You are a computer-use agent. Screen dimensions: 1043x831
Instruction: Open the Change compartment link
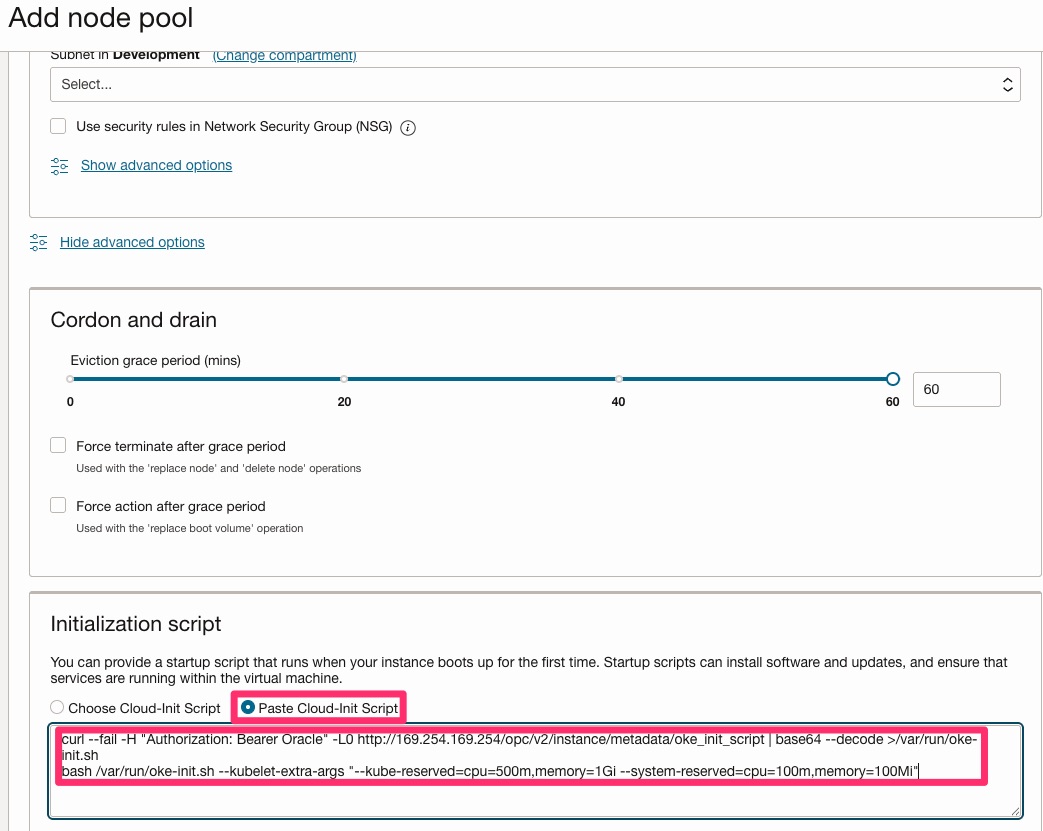(x=283, y=55)
